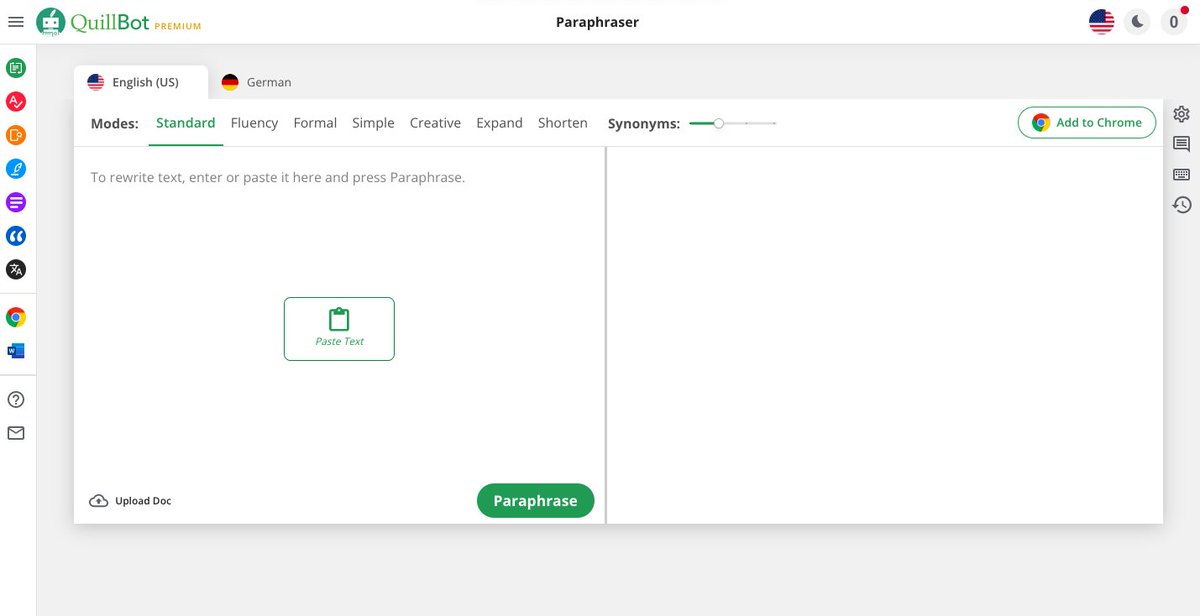Select Fluency mode

coord(254,123)
